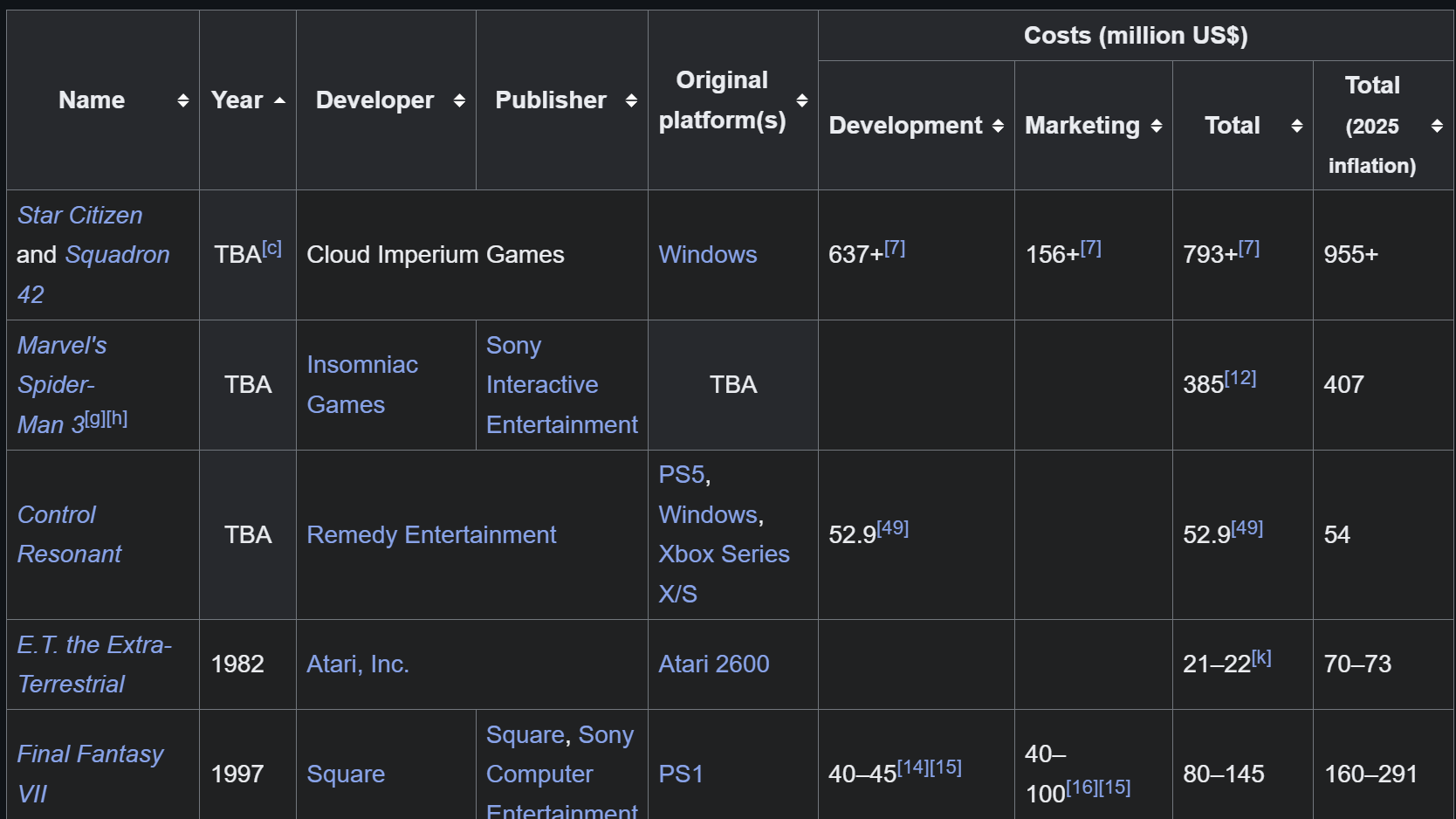Viewport: 1456px width, 819px height.
Task: Open reference [49] in Development column
Action: (x=893, y=528)
